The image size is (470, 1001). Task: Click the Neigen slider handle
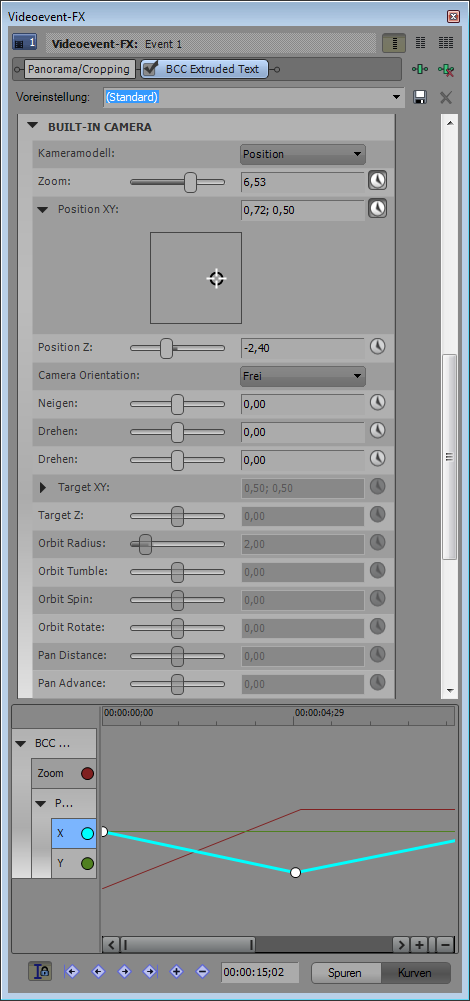[178, 404]
